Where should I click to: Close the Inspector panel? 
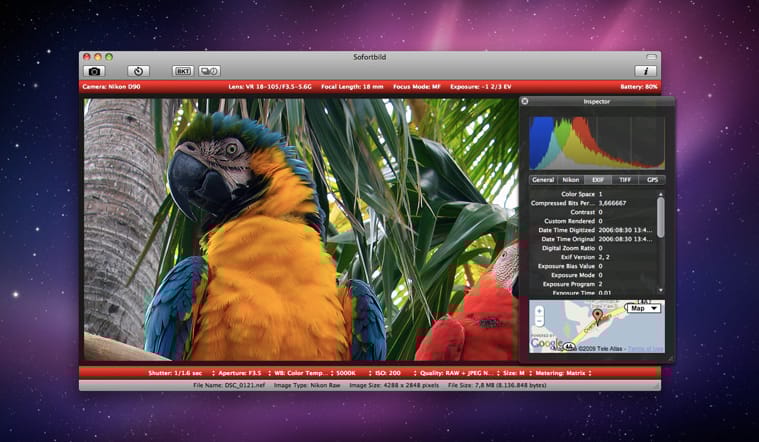[x=525, y=101]
